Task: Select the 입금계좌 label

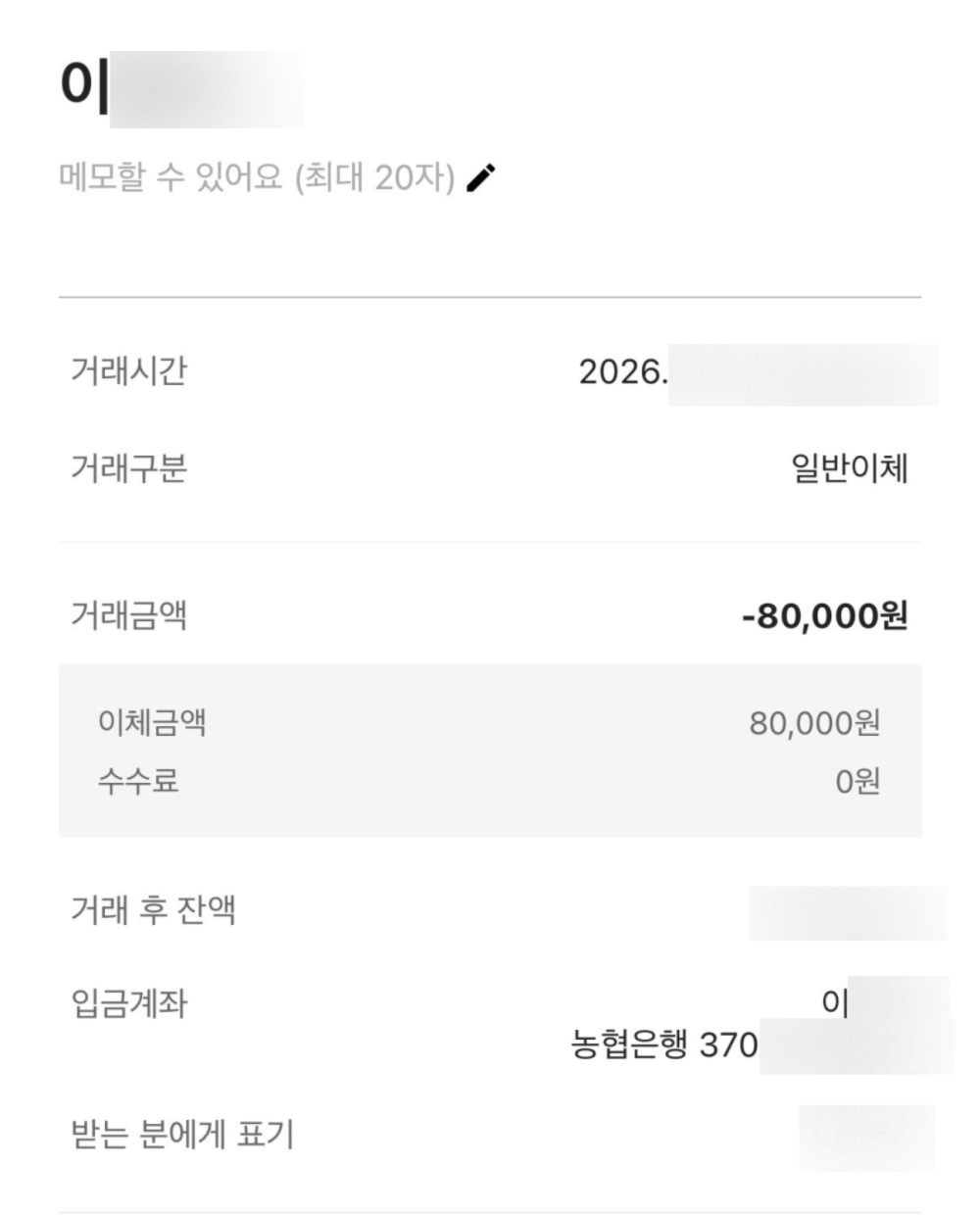Action: coord(128,1003)
